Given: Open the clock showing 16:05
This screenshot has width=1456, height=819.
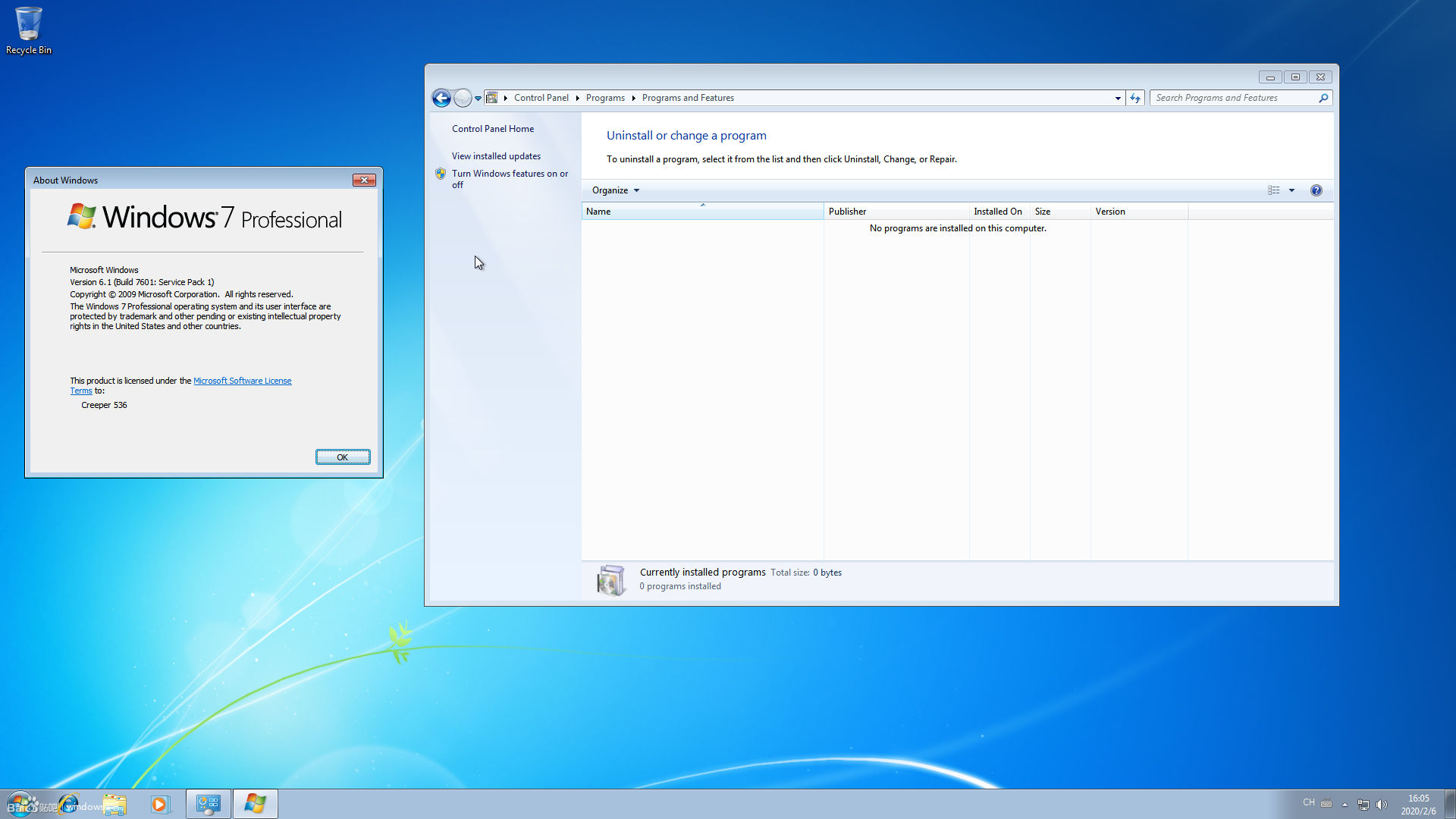Looking at the screenshot, I should pos(1418,805).
